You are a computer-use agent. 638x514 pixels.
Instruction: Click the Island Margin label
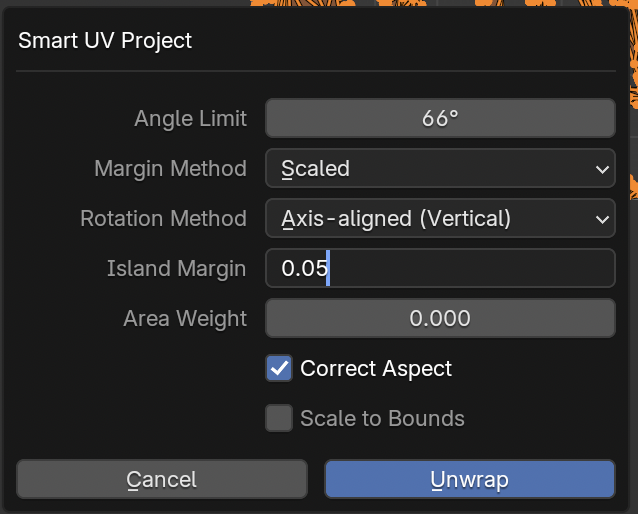[x=176, y=269]
